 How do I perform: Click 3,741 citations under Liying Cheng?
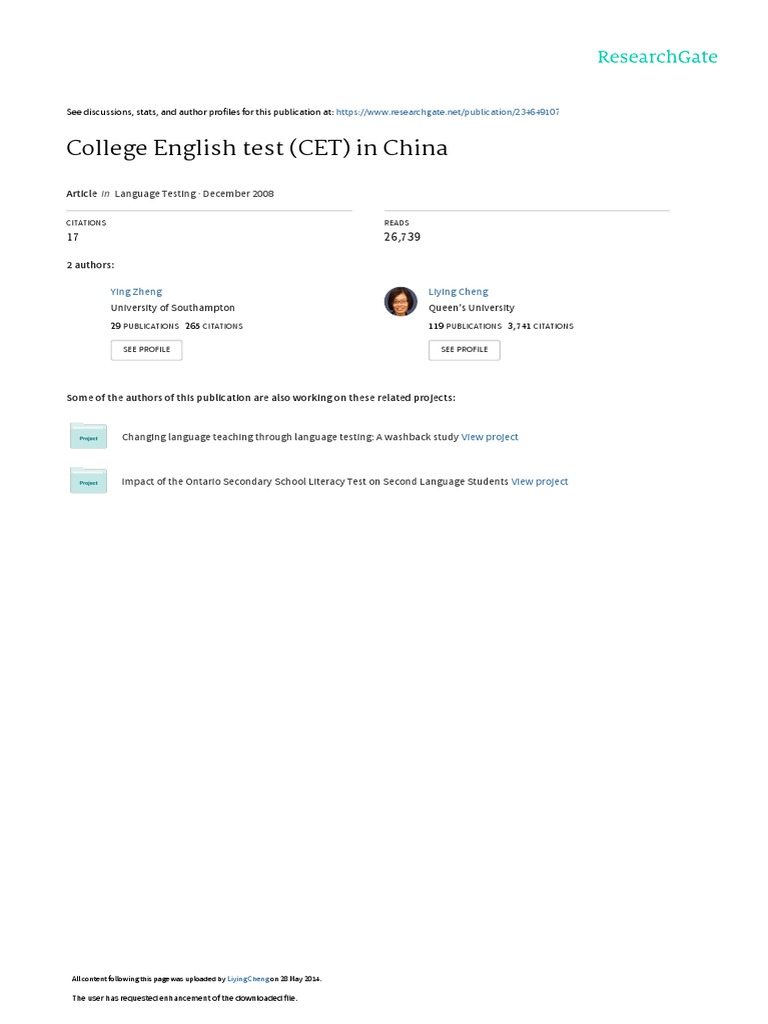tap(541, 326)
